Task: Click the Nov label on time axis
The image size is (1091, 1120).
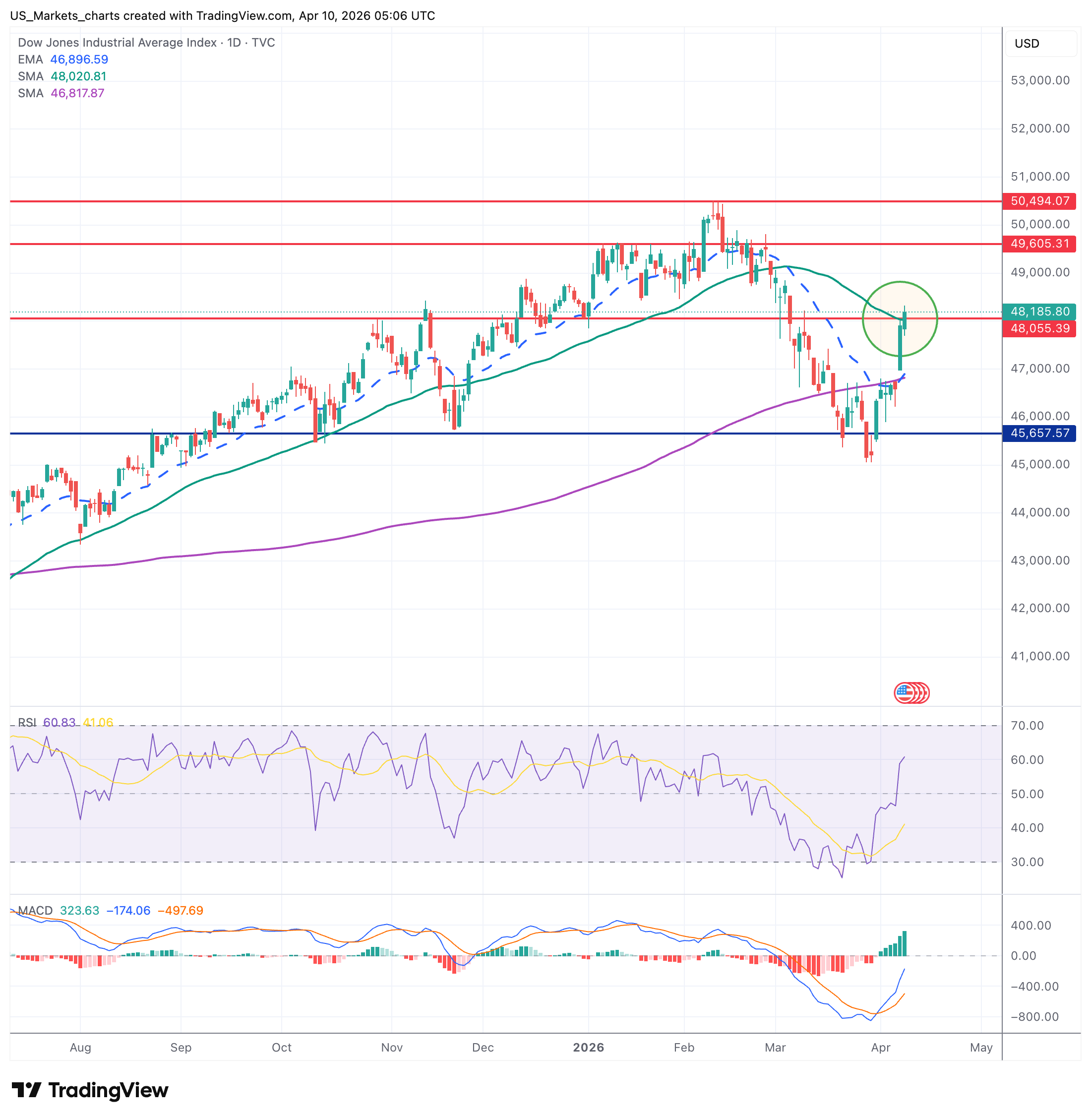Action: tap(391, 1047)
